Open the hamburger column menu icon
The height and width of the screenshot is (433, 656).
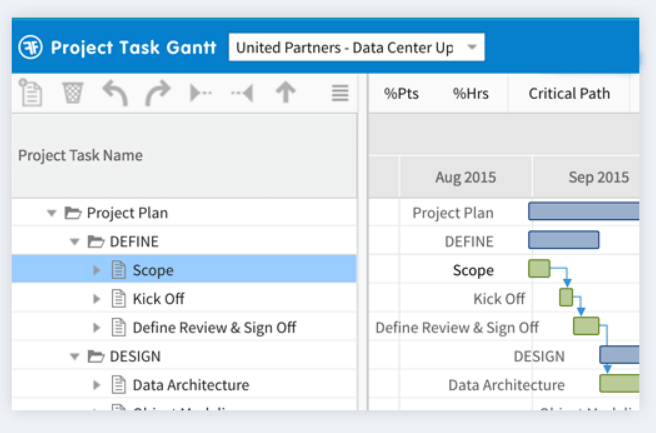pos(340,94)
